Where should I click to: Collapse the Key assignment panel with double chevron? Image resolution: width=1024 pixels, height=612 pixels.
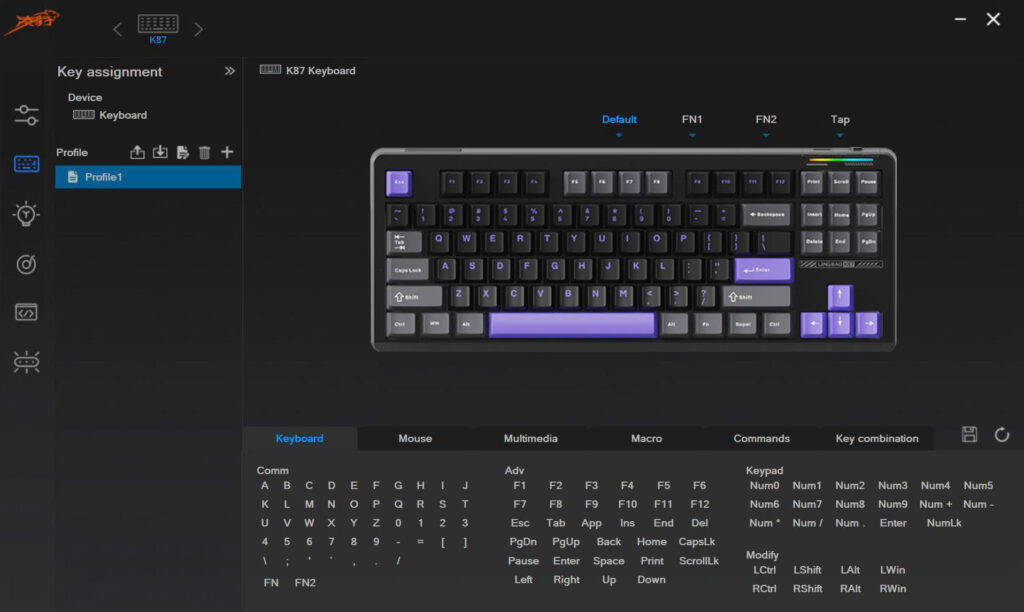click(229, 71)
